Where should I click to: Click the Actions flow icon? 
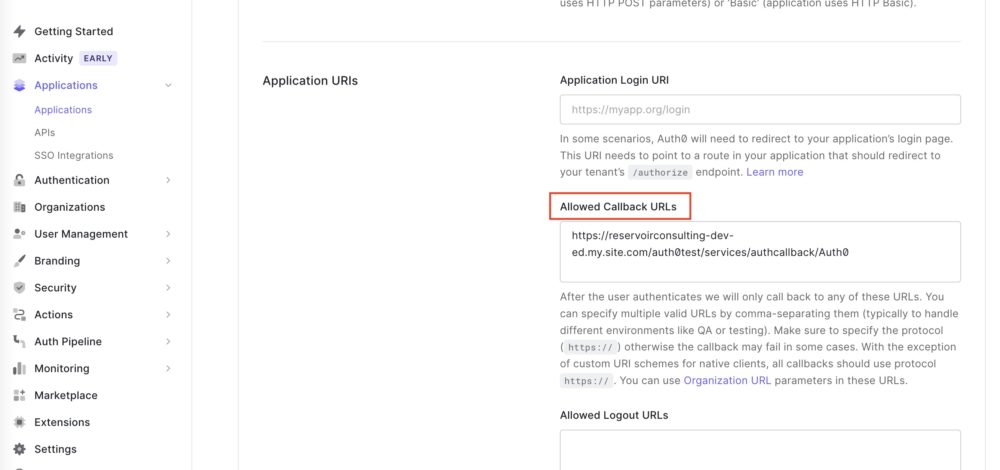19,314
